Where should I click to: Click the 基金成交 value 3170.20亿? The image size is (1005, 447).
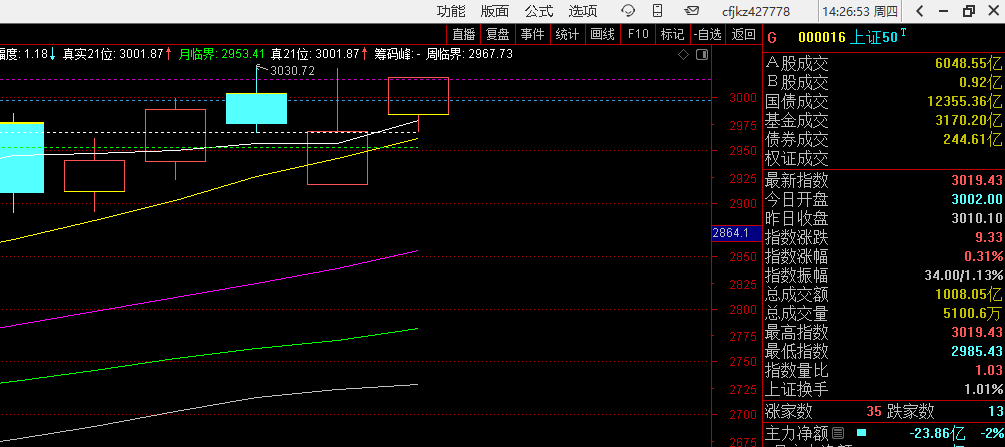pos(968,120)
